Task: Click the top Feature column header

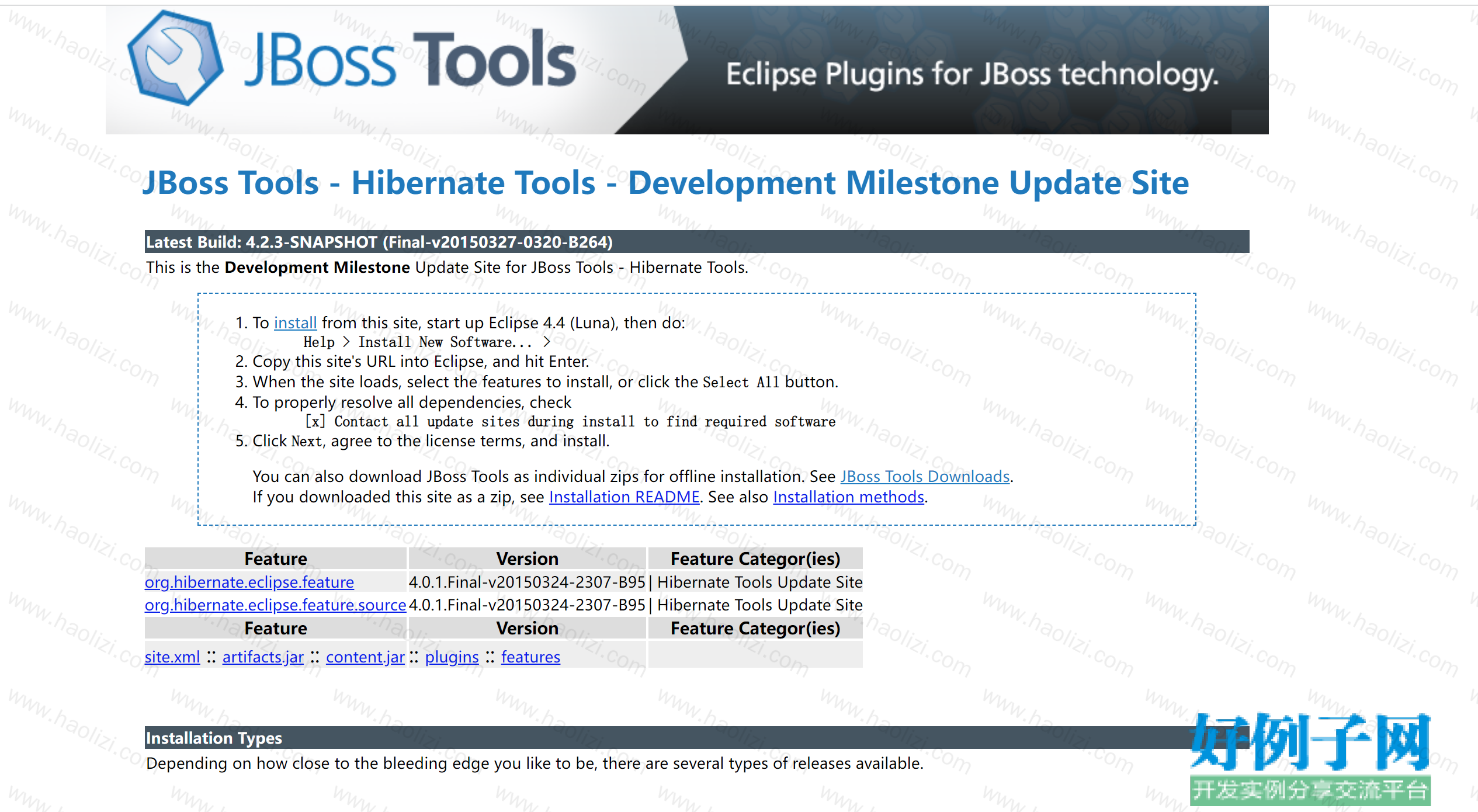Action: pos(276,558)
